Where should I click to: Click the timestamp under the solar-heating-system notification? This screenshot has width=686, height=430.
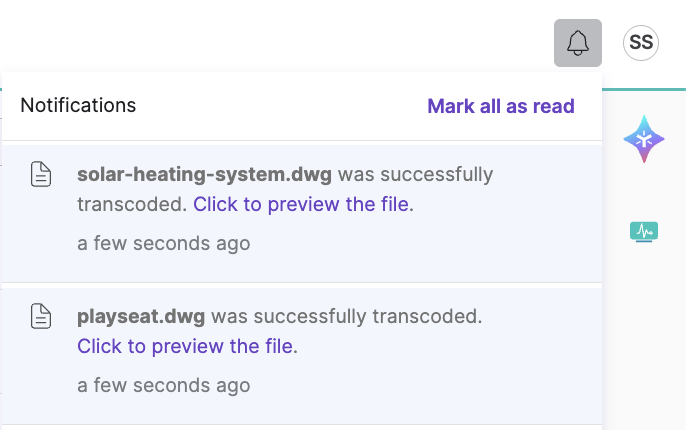(163, 243)
